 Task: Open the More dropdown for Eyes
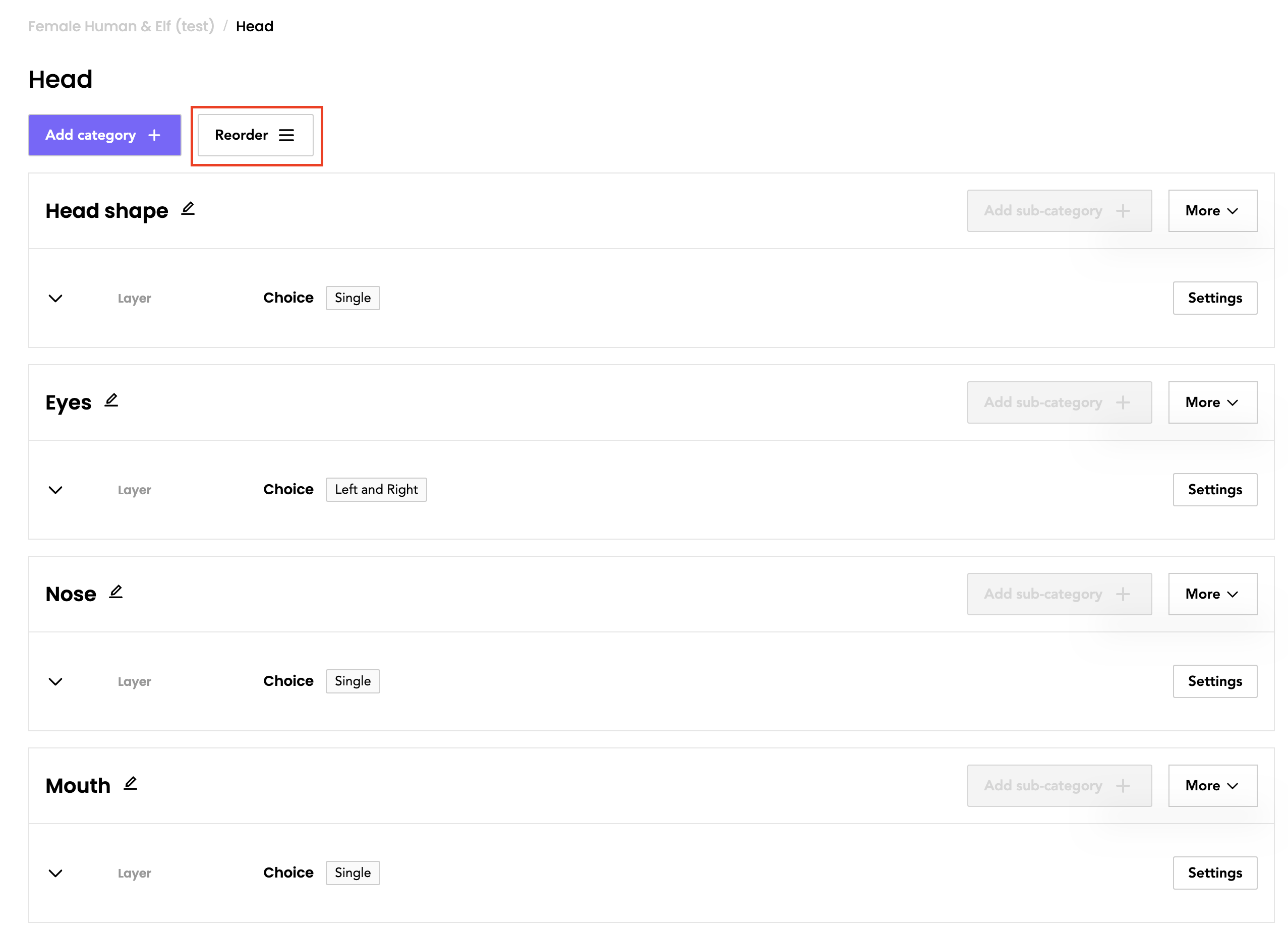[x=1212, y=402]
